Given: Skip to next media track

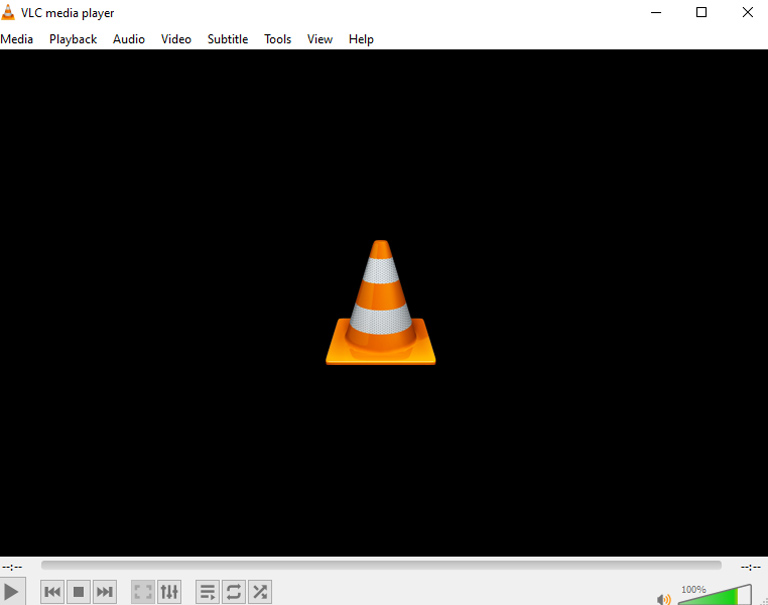Looking at the screenshot, I should pos(104,592).
